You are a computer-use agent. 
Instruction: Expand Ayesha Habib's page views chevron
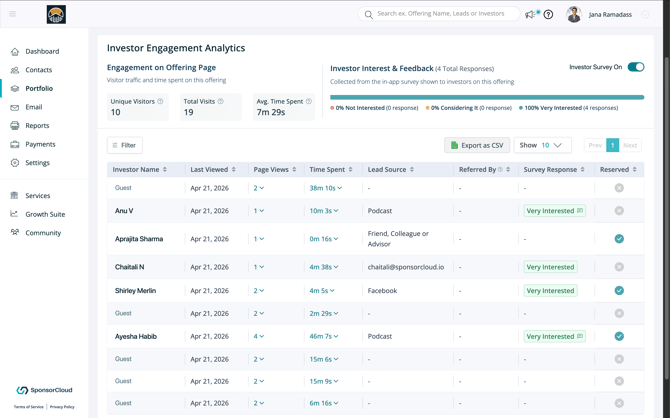[262, 337]
